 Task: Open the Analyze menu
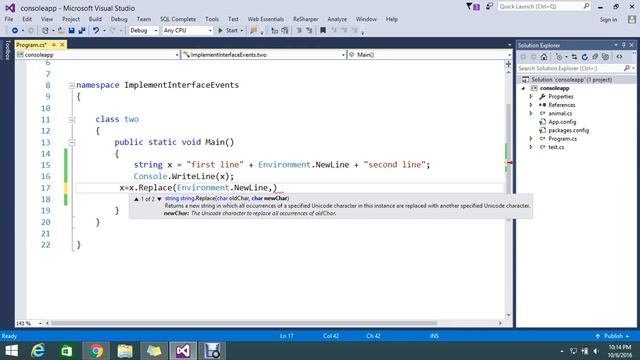(x=337, y=19)
